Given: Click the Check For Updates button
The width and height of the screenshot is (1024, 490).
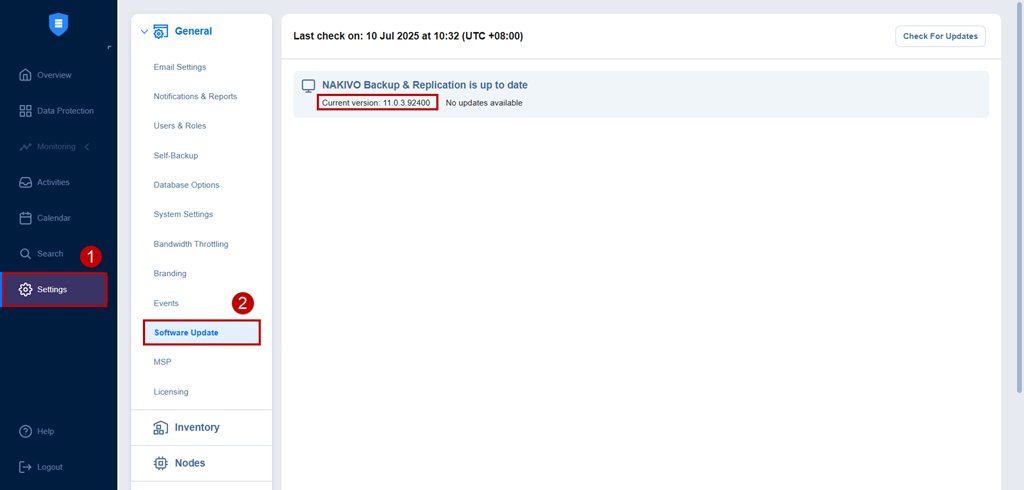Looking at the screenshot, I should 940,36.
